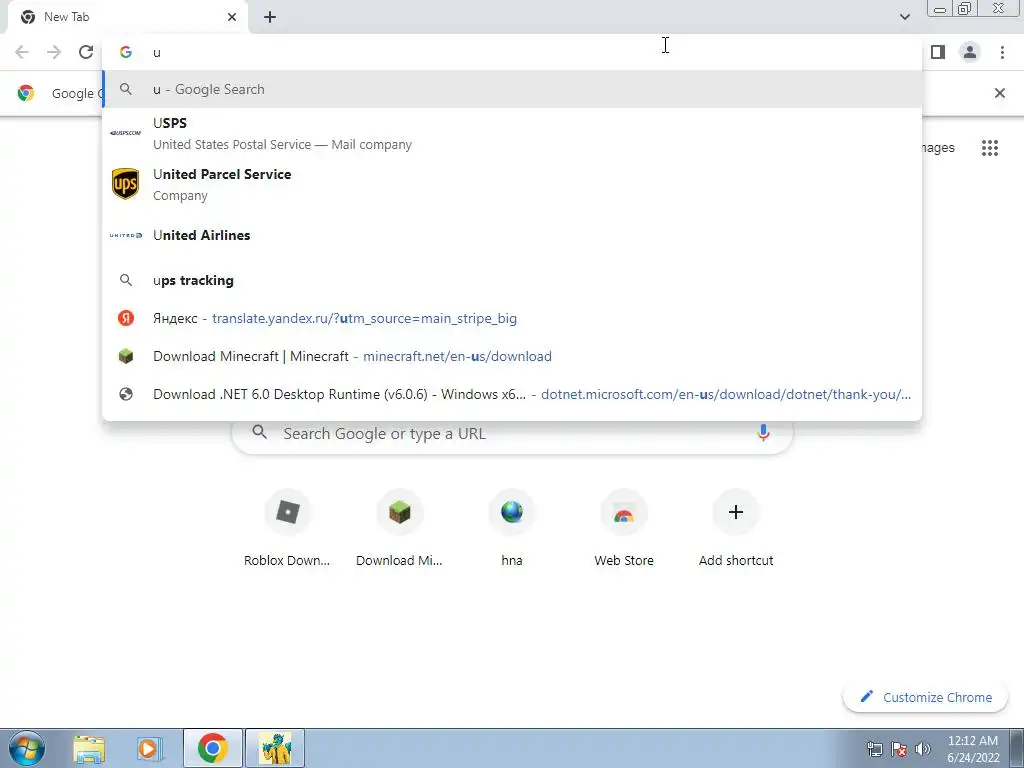
Task: Click the browser forward arrow
Action: click(54, 52)
